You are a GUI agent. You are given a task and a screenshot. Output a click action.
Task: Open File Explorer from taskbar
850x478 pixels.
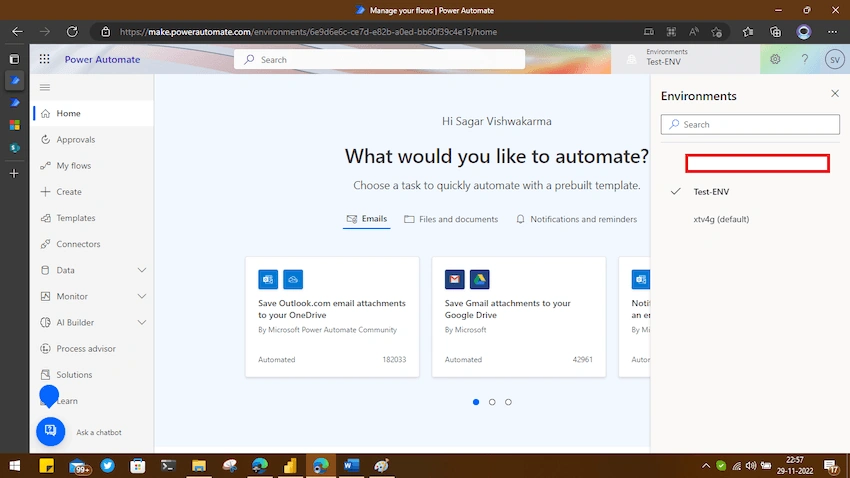click(x=199, y=466)
